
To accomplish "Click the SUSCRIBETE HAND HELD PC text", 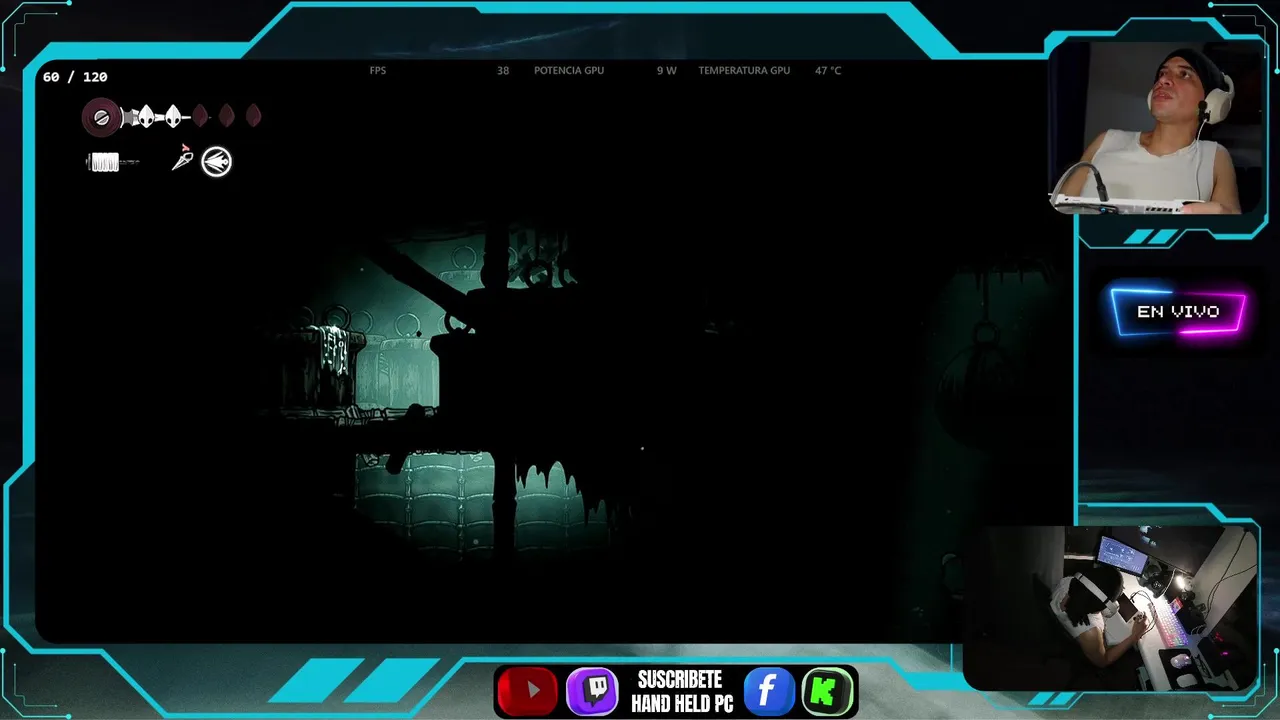I will (x=682, y=692).
